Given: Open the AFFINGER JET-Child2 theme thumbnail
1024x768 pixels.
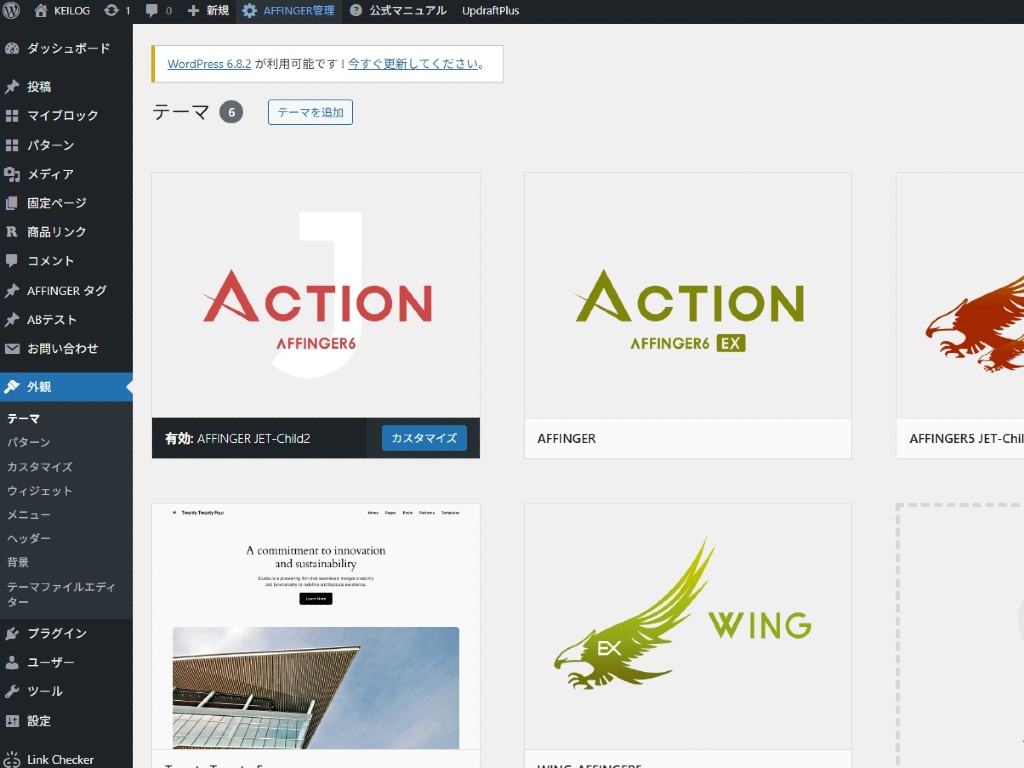Looking at the screenshot, I should point(316,295).
